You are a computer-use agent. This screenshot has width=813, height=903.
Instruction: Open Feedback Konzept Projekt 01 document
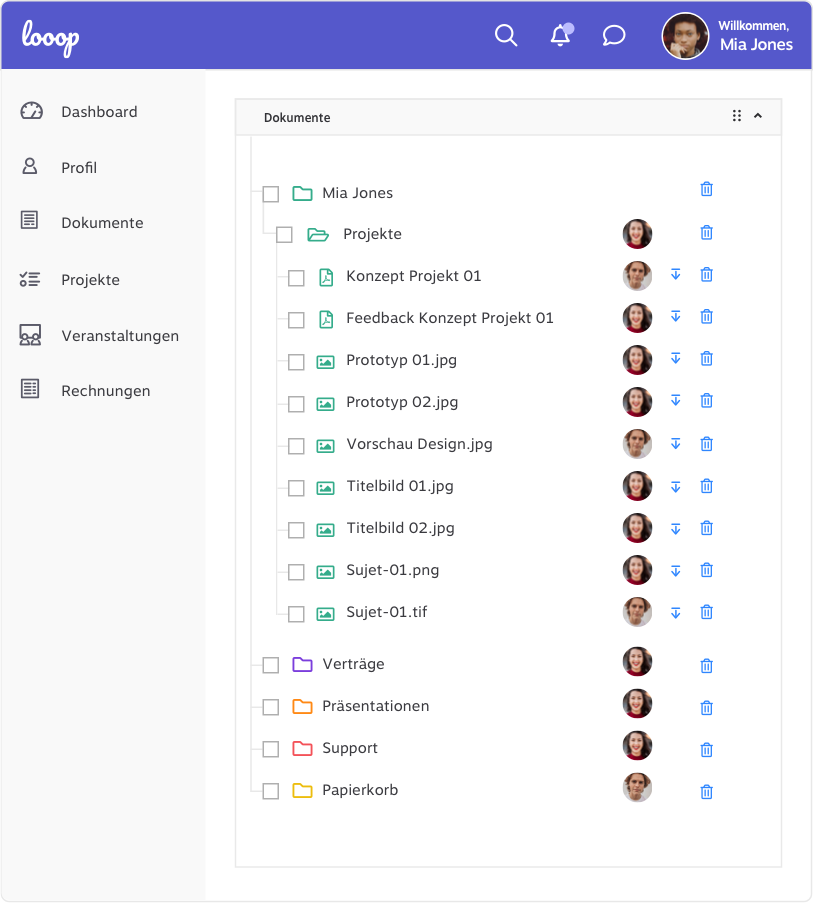point(449,318)
